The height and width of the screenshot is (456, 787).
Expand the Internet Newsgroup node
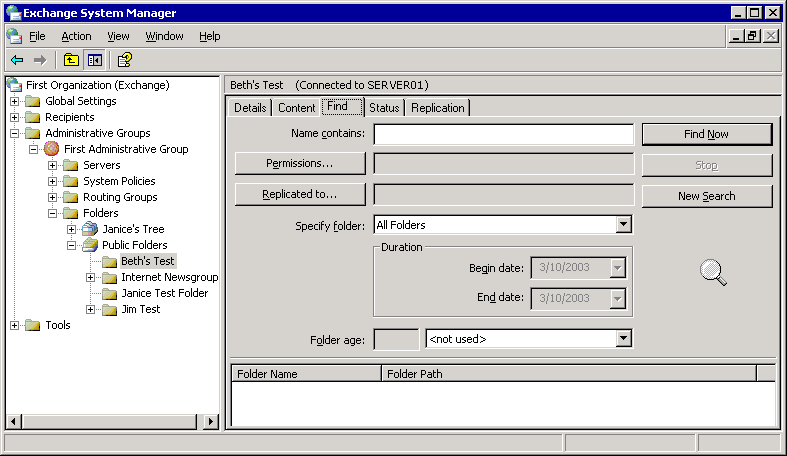pos(90,277)
